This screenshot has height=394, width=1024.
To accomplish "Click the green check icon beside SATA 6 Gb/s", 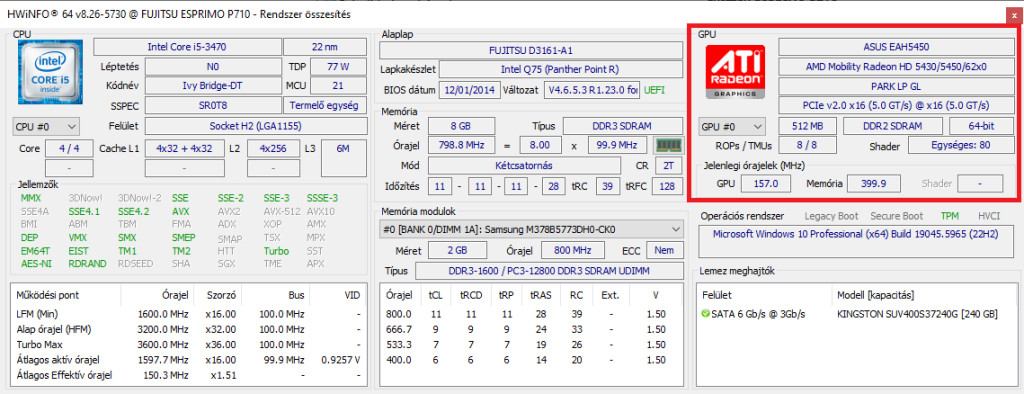I will 705,314.
